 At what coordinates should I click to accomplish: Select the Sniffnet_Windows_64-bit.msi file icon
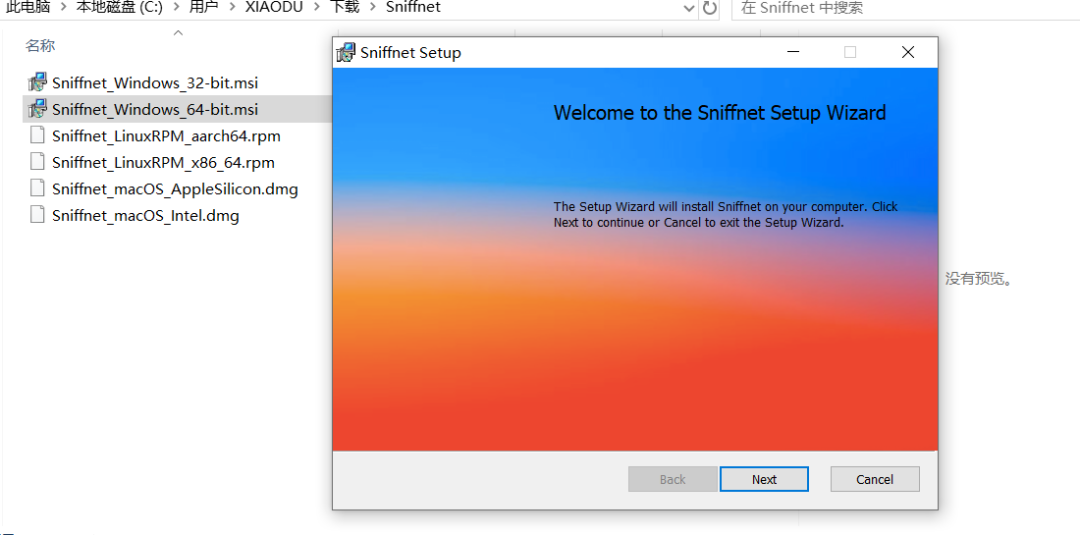(x=37, y=109)
